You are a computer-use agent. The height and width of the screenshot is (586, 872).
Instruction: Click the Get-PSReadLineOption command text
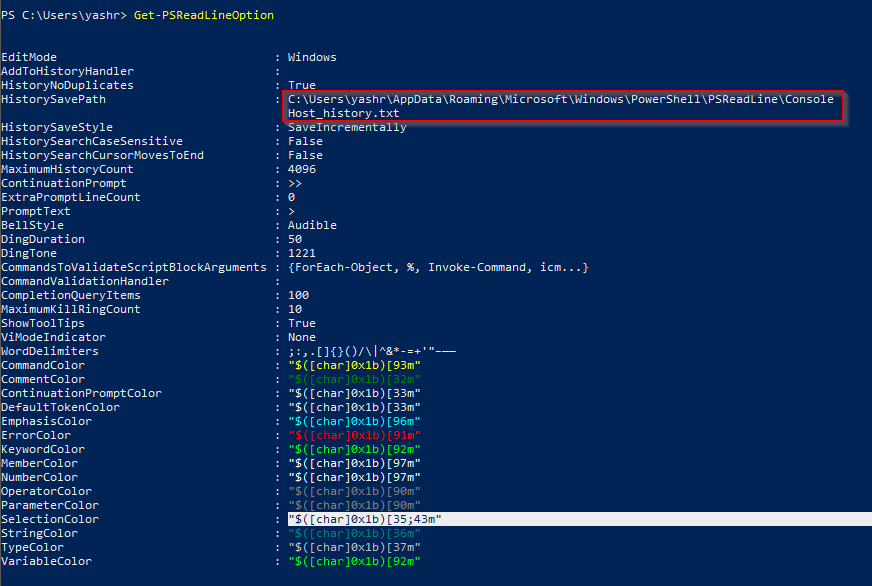coord(203,16)
